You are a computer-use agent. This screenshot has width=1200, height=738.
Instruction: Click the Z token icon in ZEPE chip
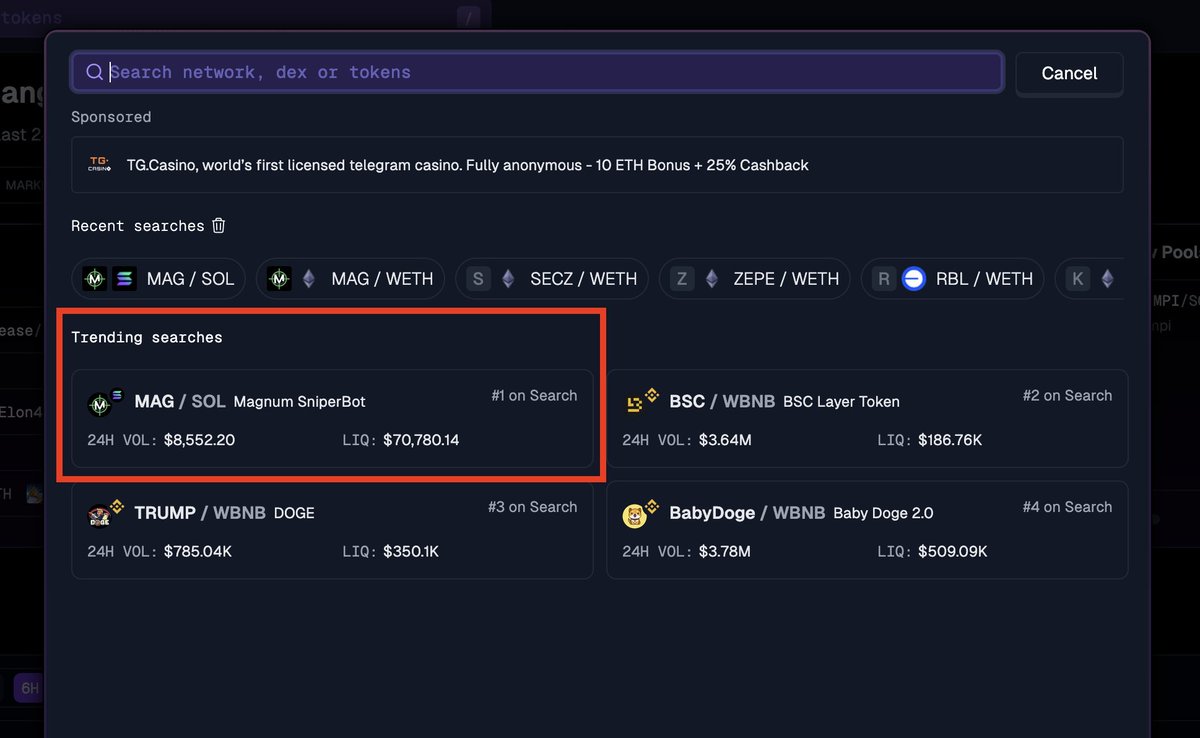point(682,279)
